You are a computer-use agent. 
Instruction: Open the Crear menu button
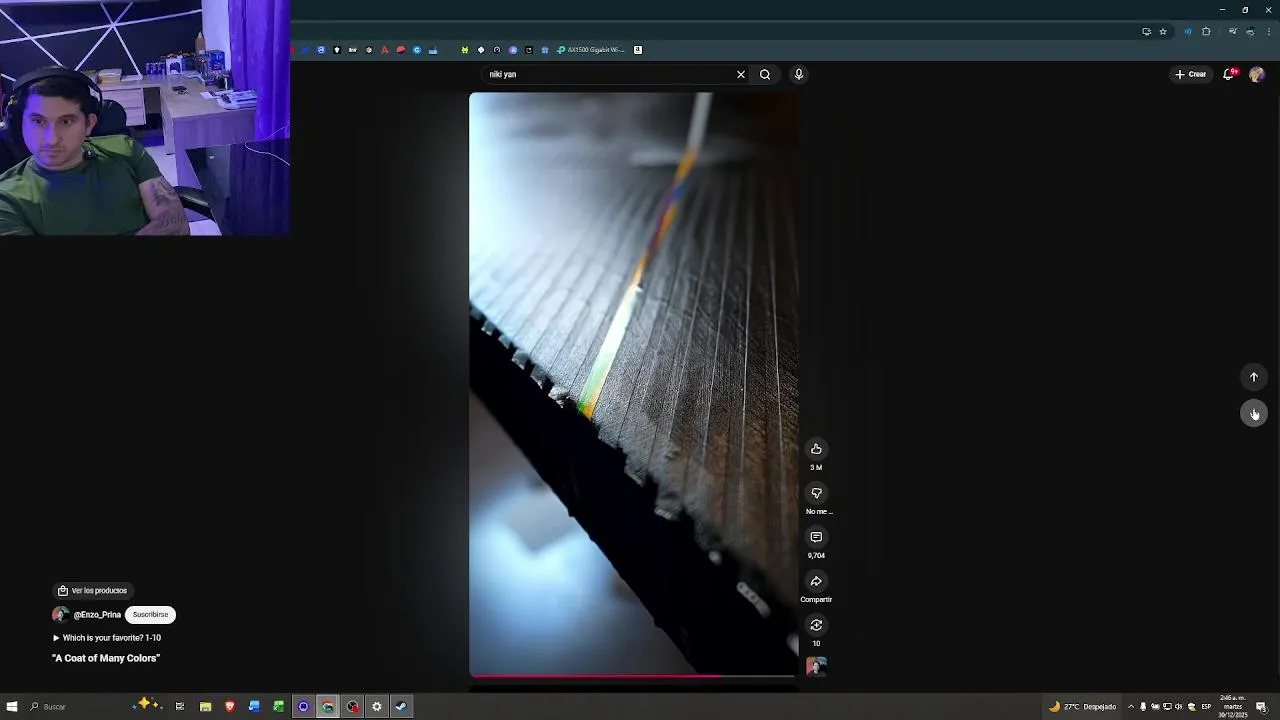pyautogui.click(x=1191, y=74)
